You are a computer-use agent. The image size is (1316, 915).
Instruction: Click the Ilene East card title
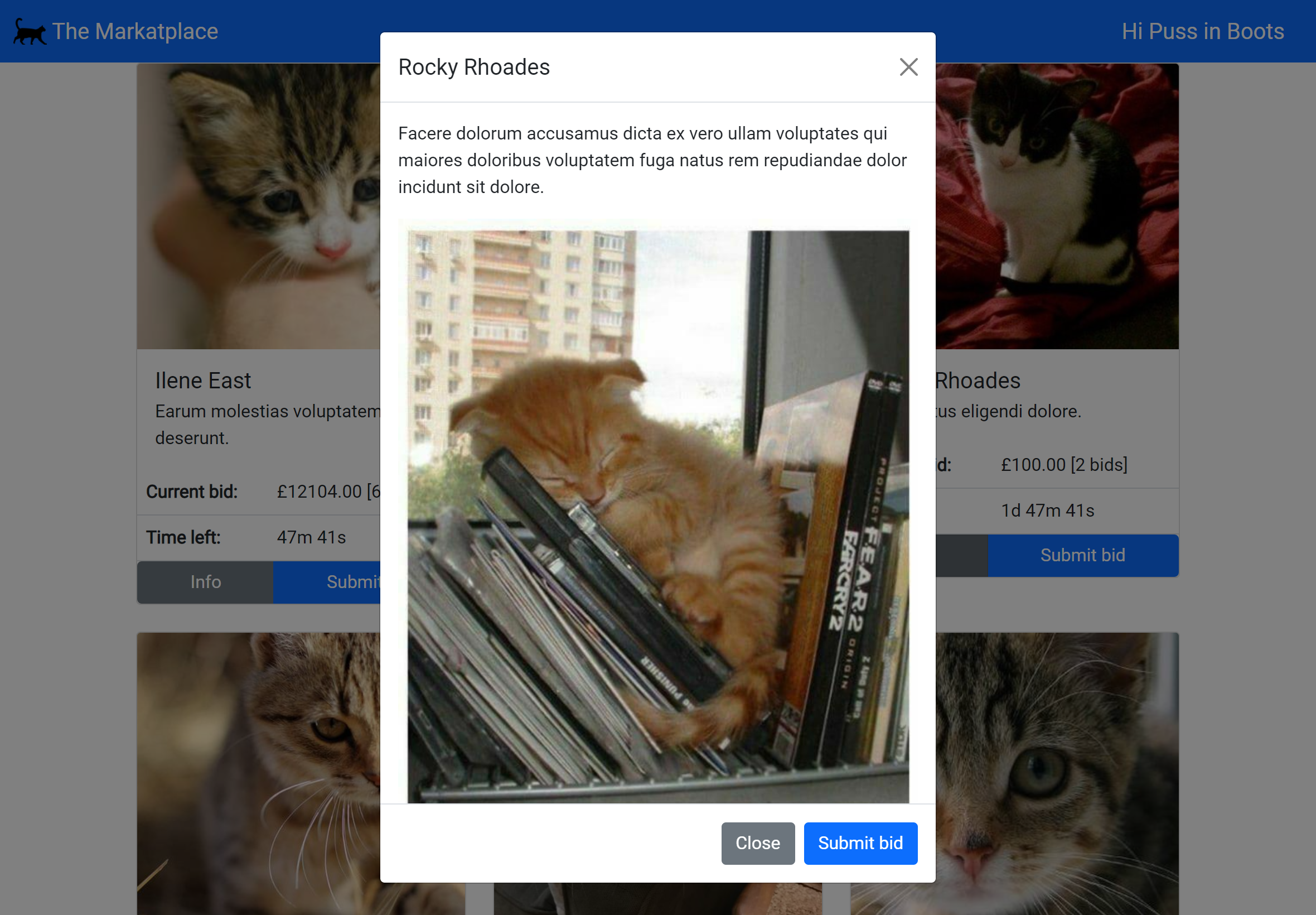[x=203, y=381]
